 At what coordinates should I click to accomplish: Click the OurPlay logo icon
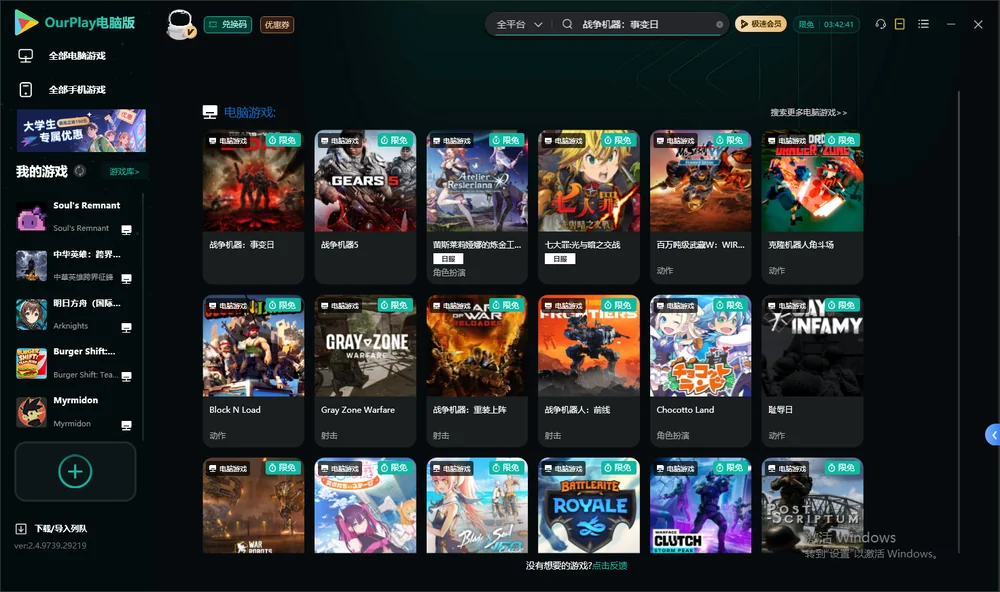pos(26,22)
